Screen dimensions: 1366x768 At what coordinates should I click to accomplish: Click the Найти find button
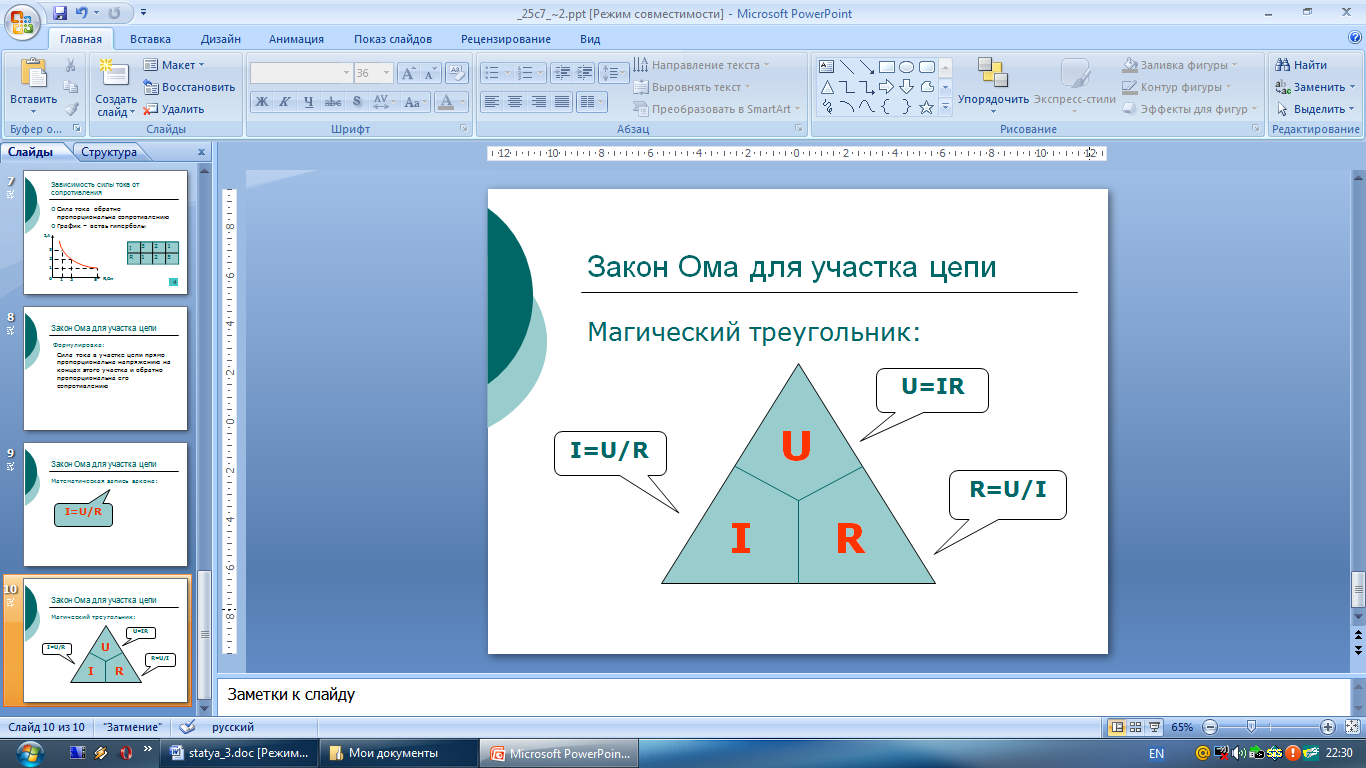1303,65
